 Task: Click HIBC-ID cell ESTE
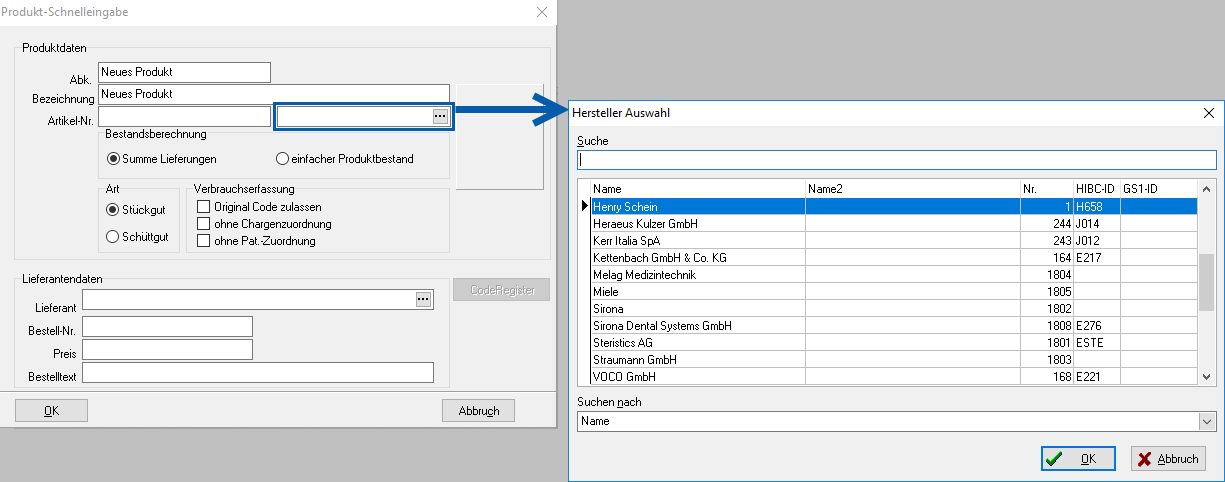click(x=1097, y=343)
